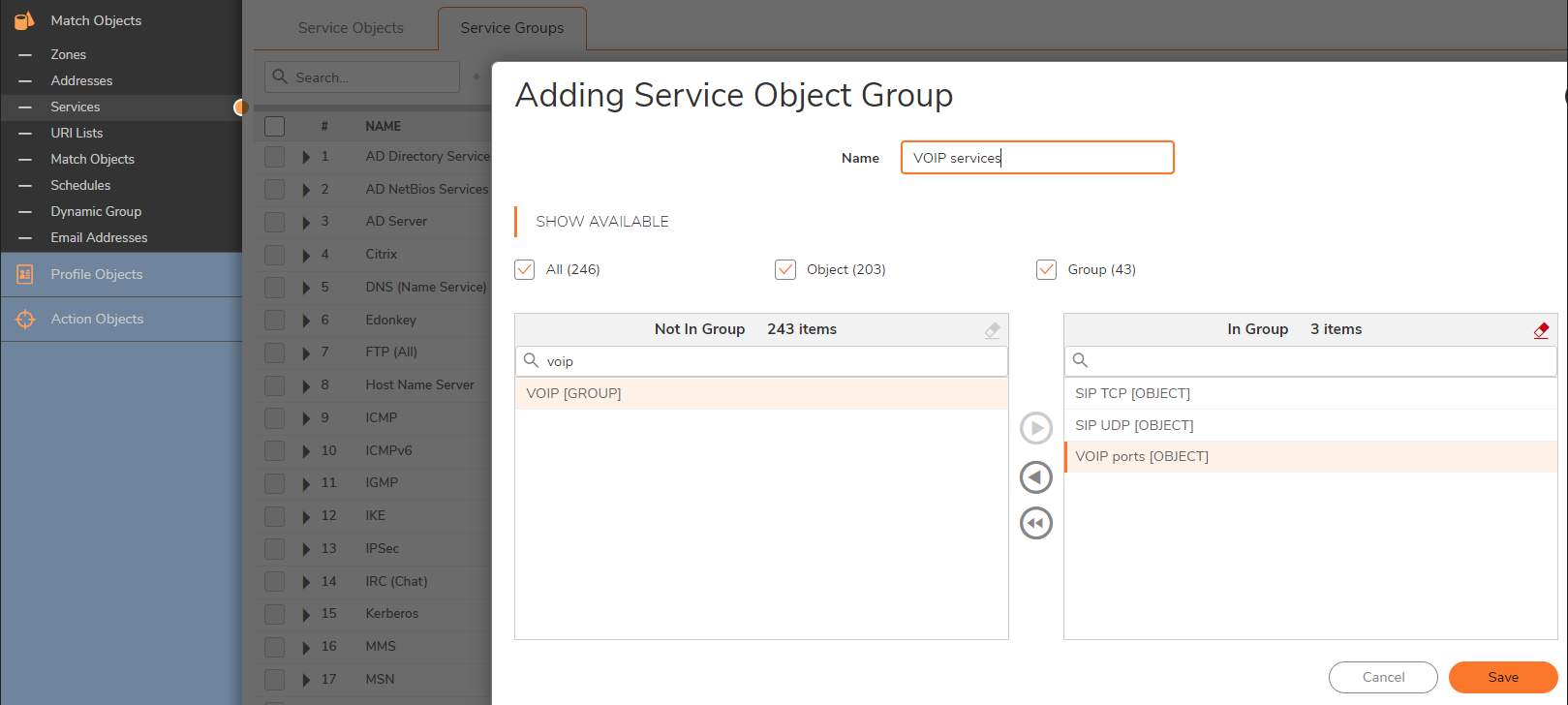The width and height of the screenshot is (1568, 705).
Task: Click the NAME column header
Action: 383,126
